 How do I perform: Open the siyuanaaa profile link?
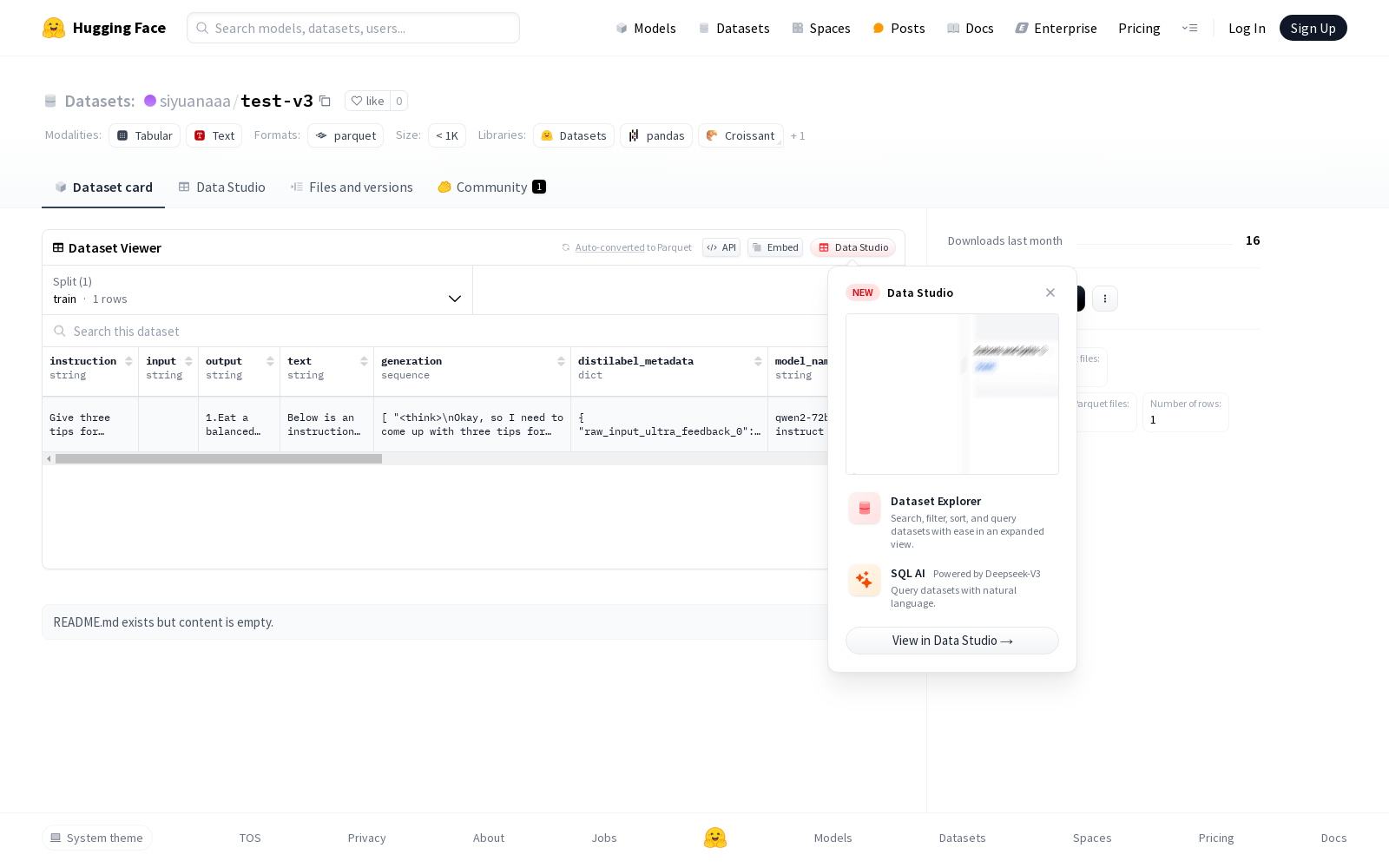click(195, 101)
